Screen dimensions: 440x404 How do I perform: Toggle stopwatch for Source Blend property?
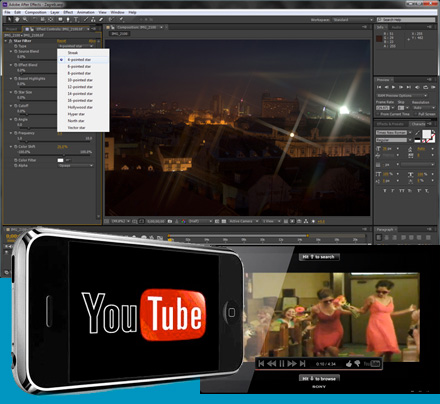click(x=15, y=52)
